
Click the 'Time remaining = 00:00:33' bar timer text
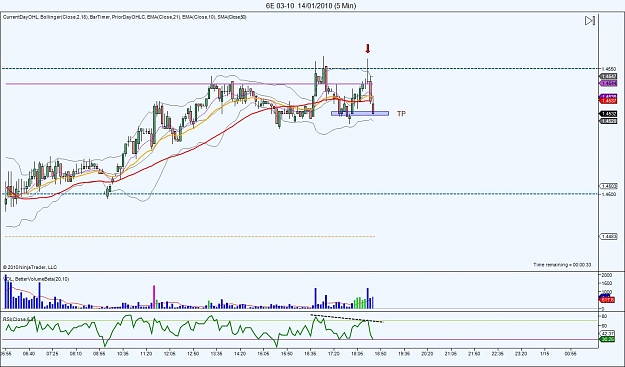(562, 265)
